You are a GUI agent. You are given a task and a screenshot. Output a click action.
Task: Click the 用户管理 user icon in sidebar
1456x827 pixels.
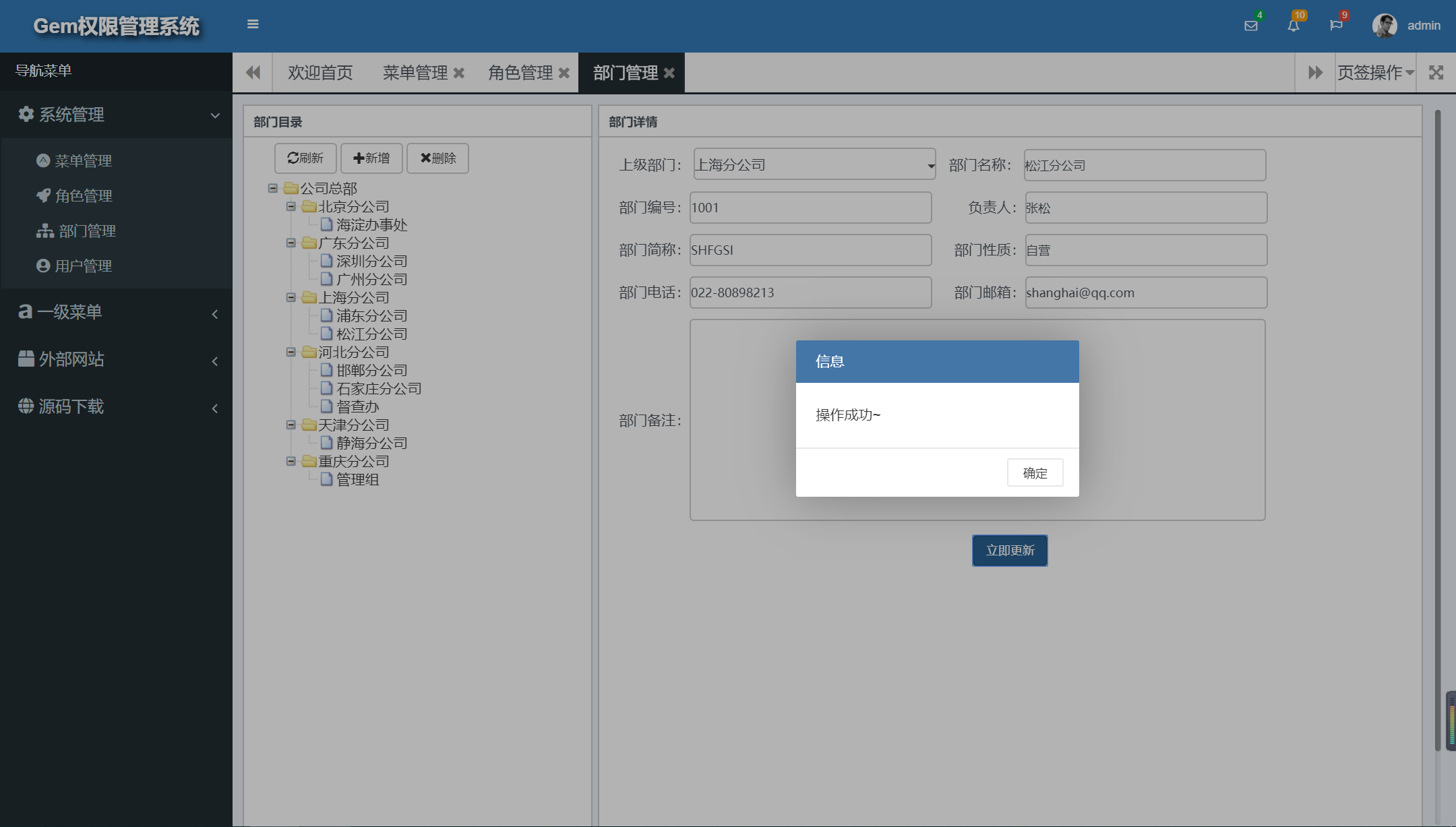pyautogui.click(x=43, y=265)
